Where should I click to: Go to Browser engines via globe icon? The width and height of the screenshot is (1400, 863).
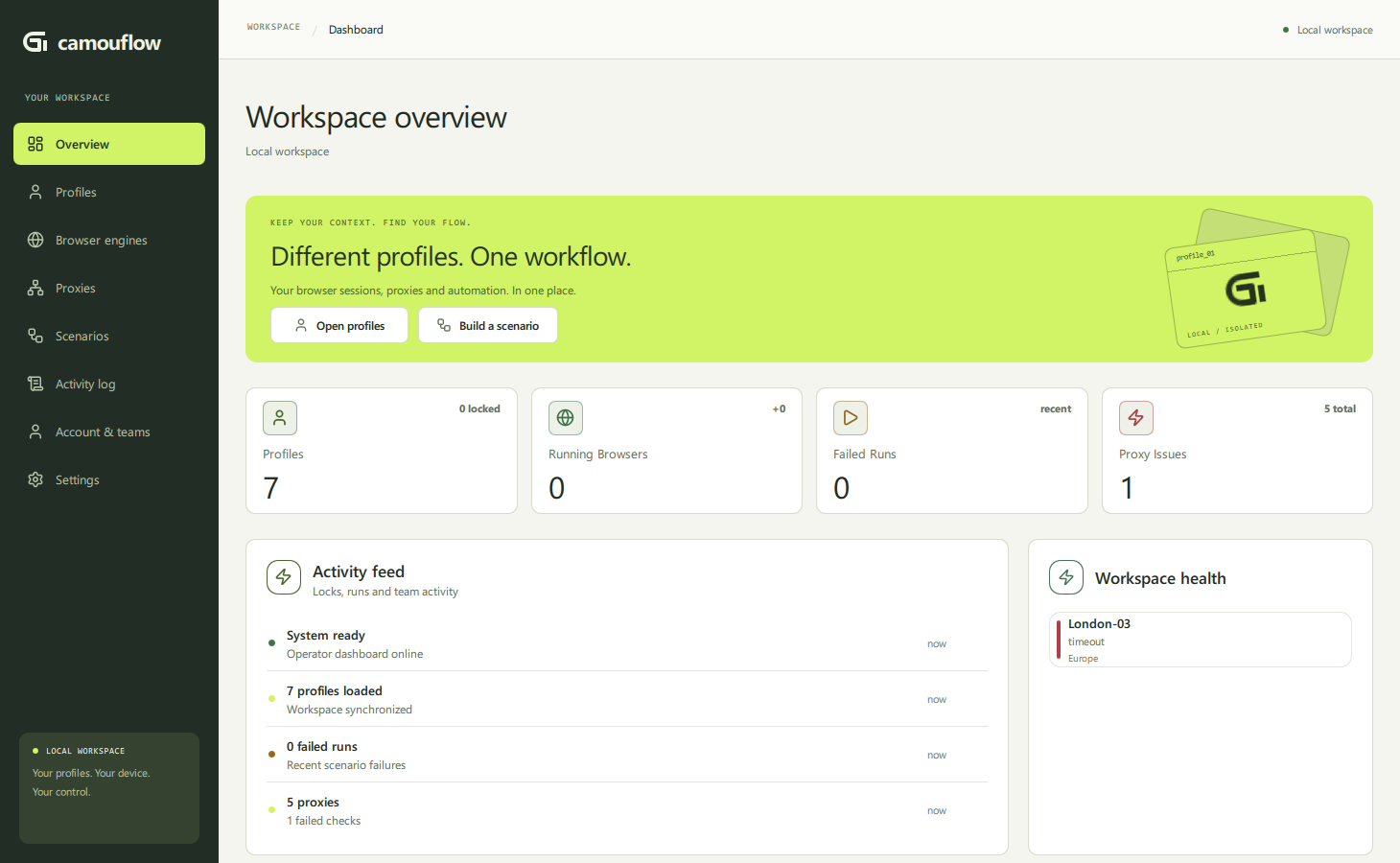[35, 240]
